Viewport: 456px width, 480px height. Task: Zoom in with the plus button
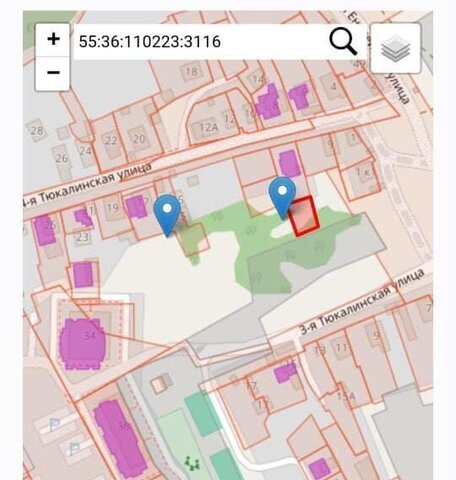point(53,40)
